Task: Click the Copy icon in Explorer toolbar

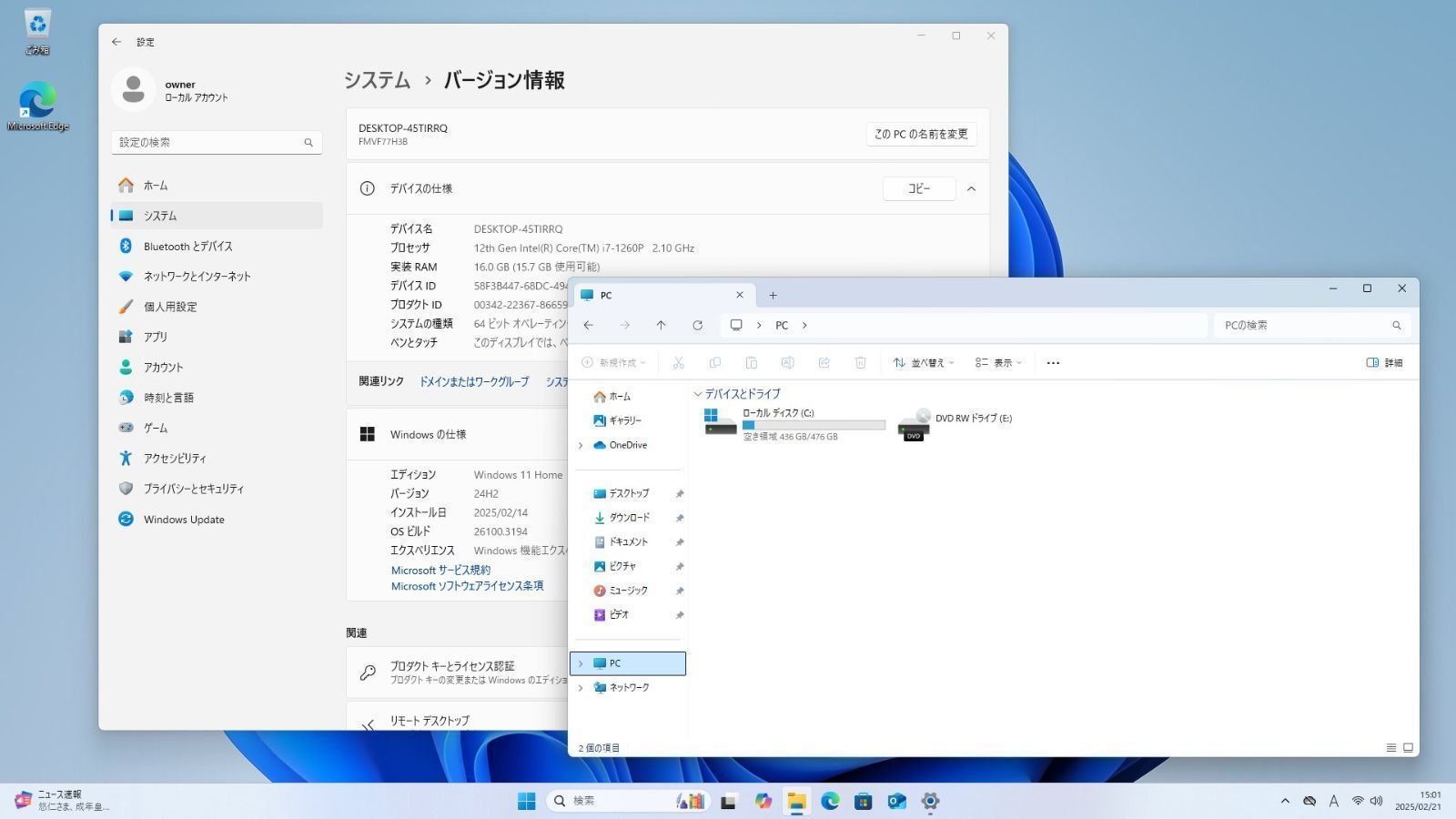Action: 714,362
